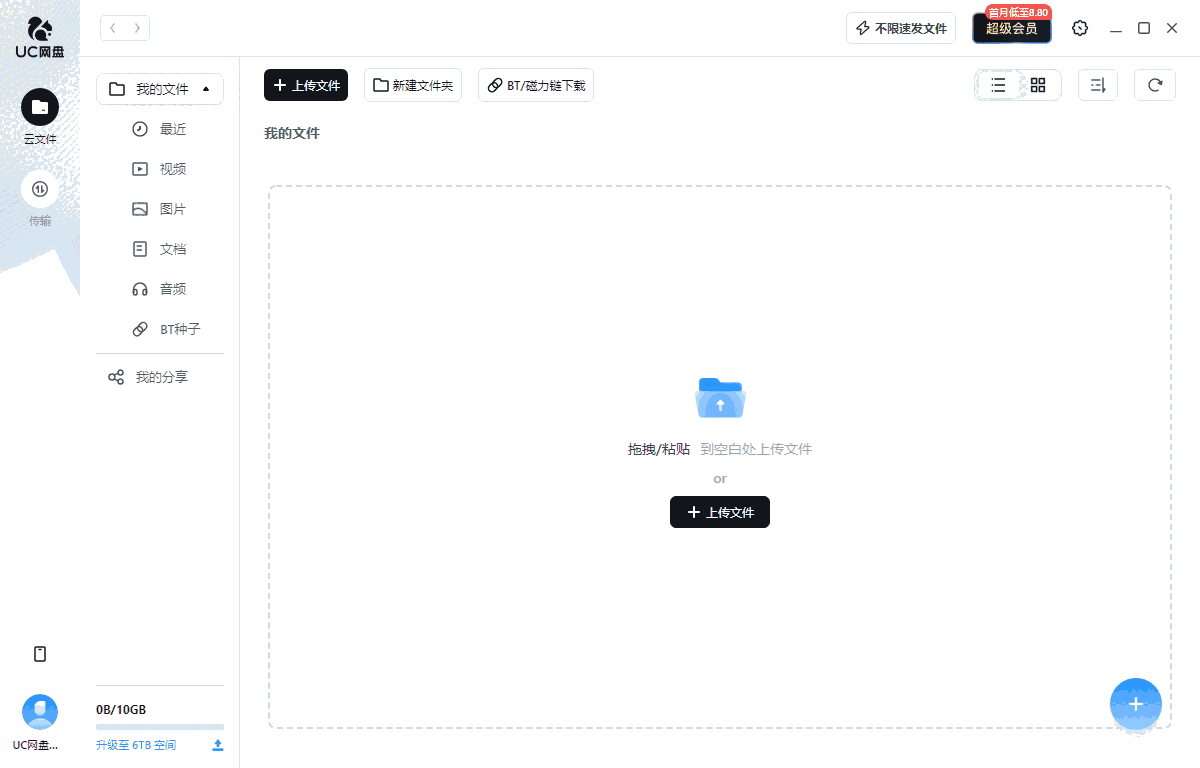
Task: Click the storage usage progress bar
Action: pyautogui.click(x=160, y=726)
